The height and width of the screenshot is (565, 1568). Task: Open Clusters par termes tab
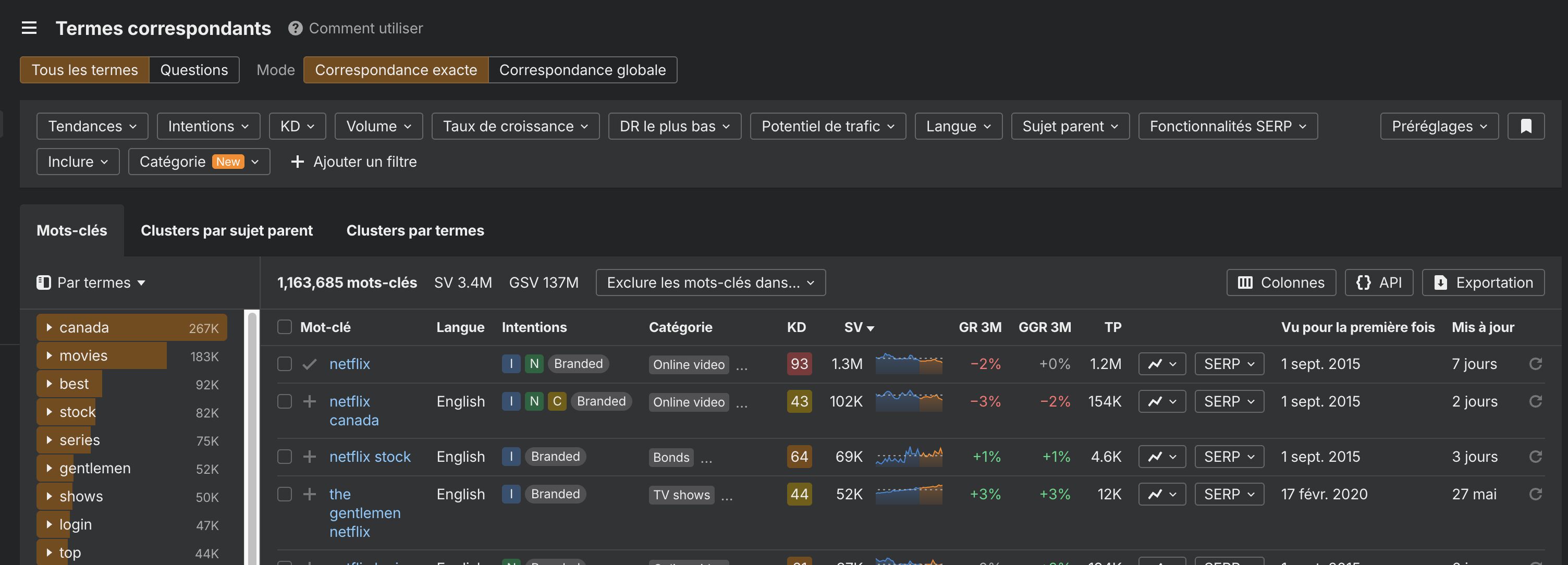(415, 231)
